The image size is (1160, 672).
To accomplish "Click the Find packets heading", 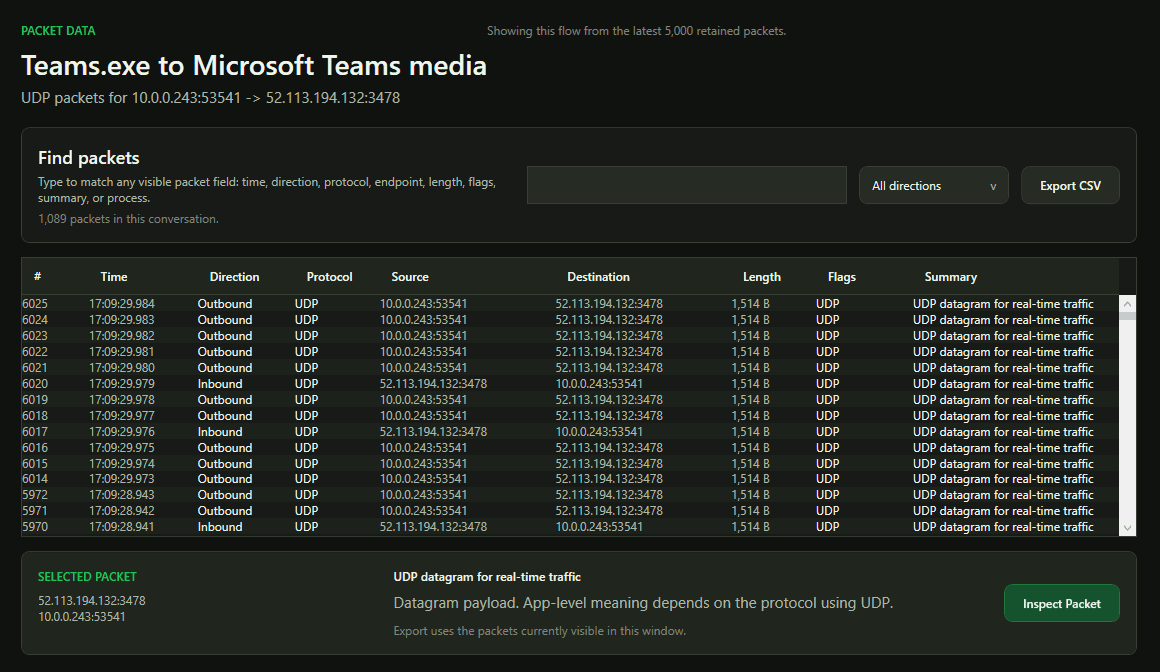I will point(89,158).
